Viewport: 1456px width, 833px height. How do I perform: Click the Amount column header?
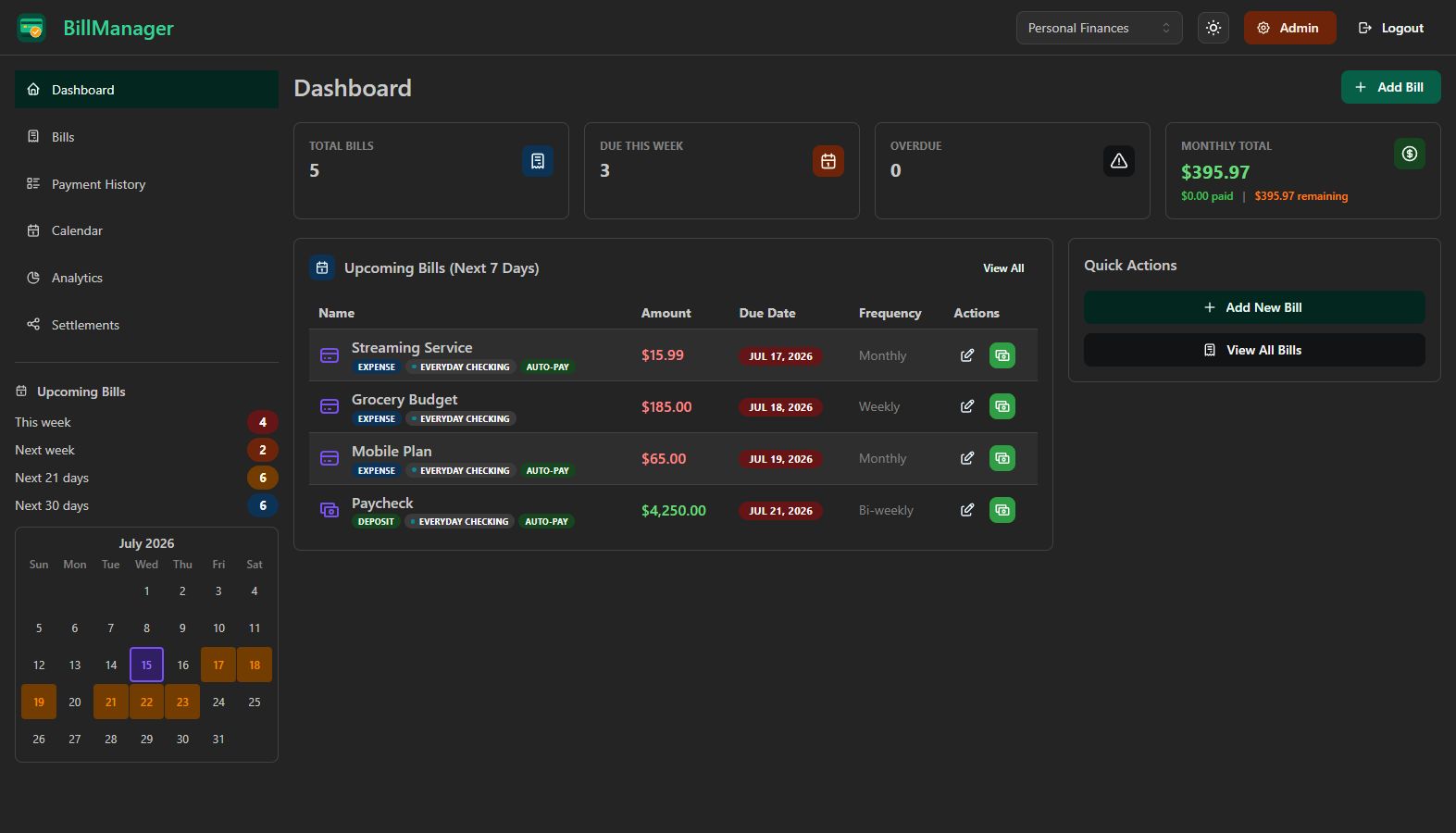[666, 313]
